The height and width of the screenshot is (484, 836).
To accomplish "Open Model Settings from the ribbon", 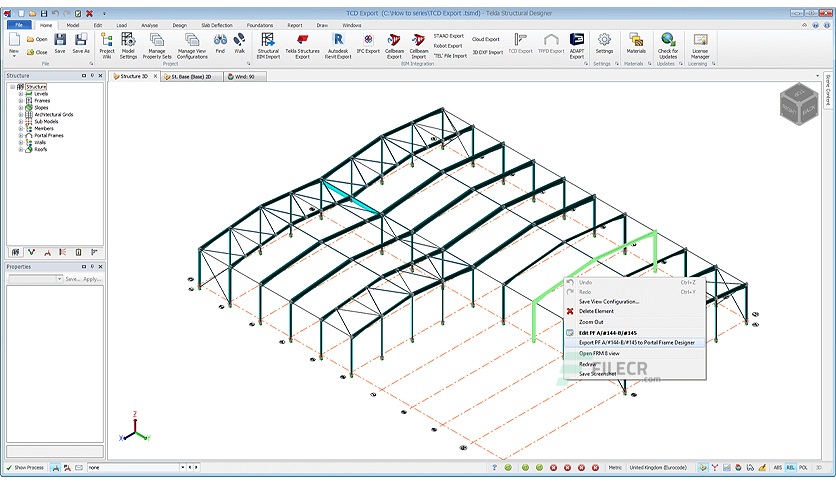I will point(128,45).
